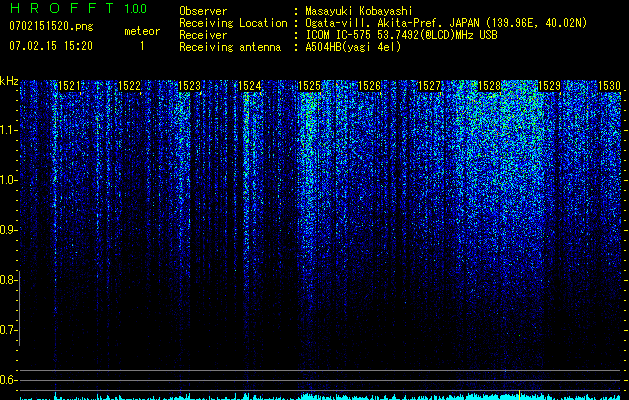Click the Receiving antenna label

point(230,47)
